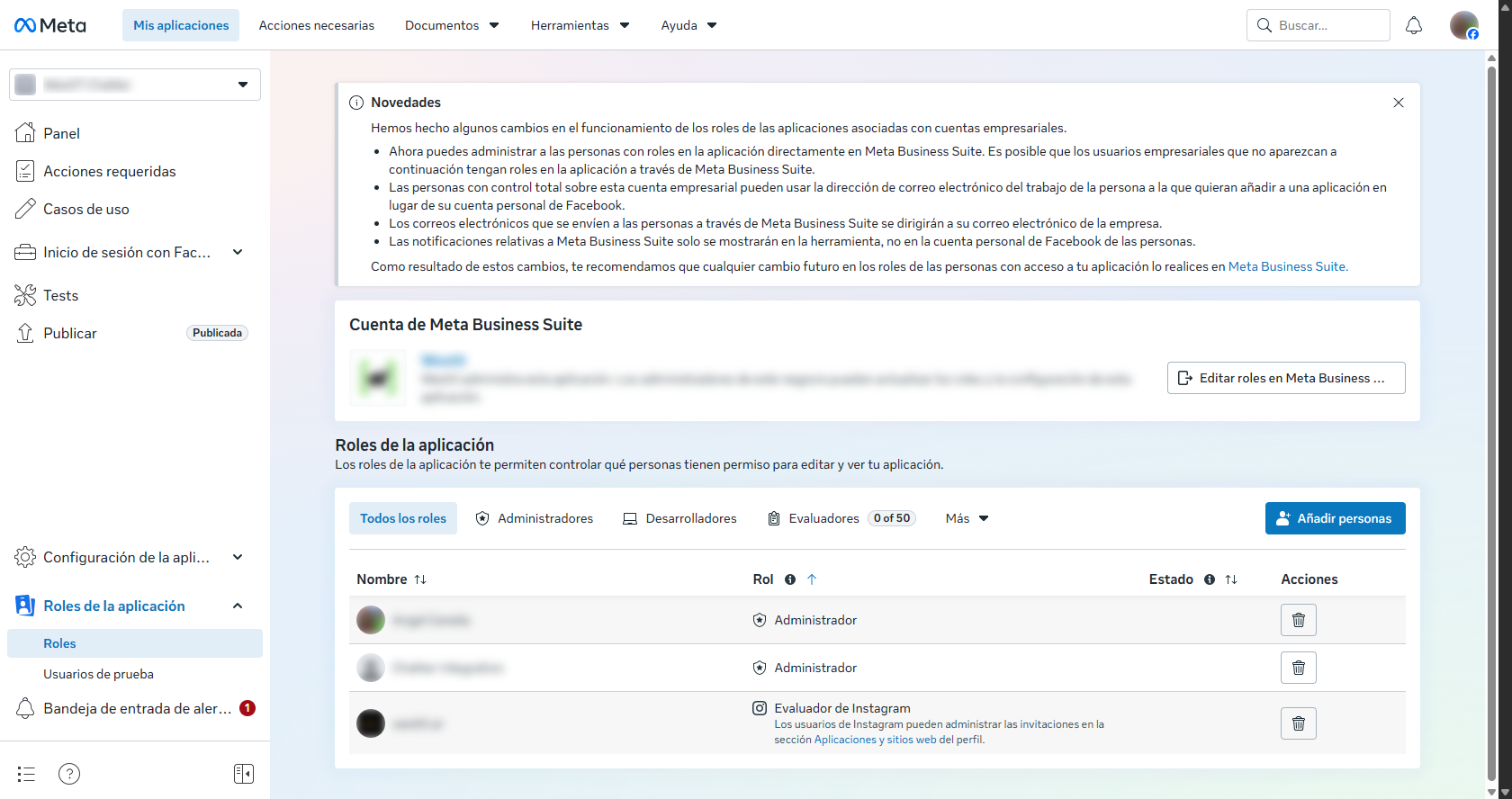Select the Mis aplicaciones tab
The width and height of the screenshot is (1512, 799).
click(x=181, y=25)
